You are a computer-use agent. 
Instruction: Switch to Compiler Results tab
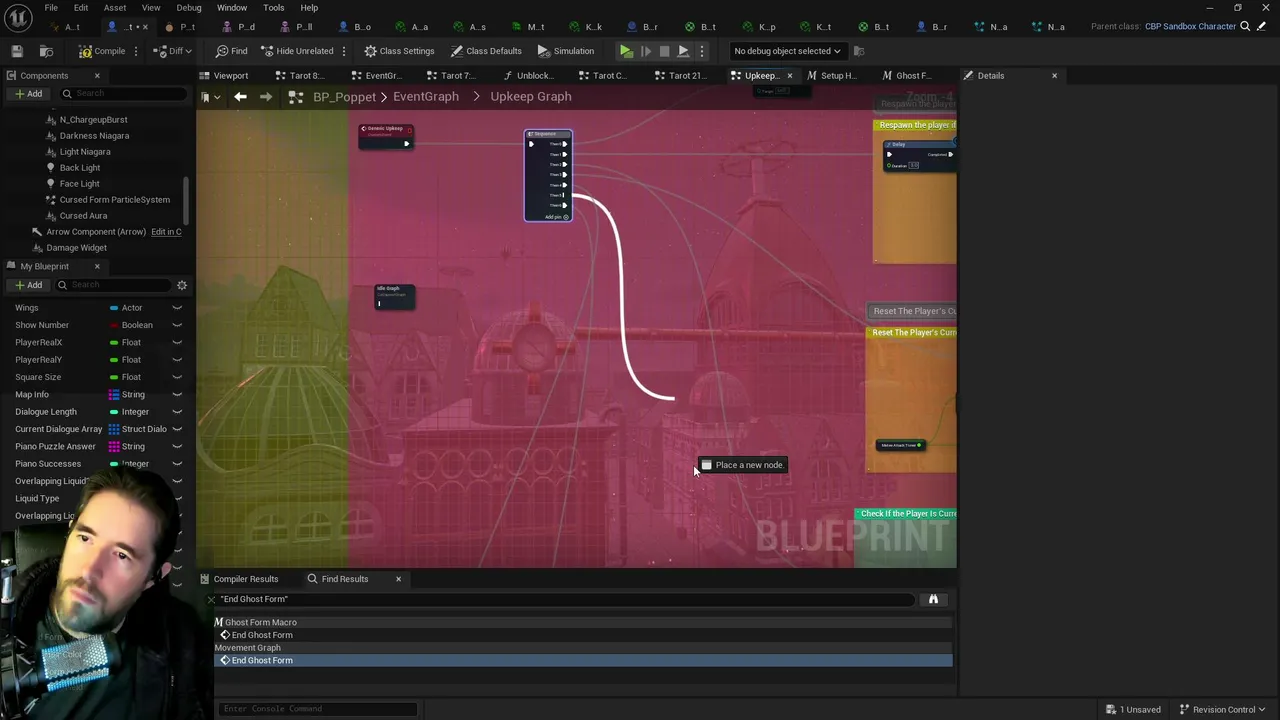[x=246, y=579]
